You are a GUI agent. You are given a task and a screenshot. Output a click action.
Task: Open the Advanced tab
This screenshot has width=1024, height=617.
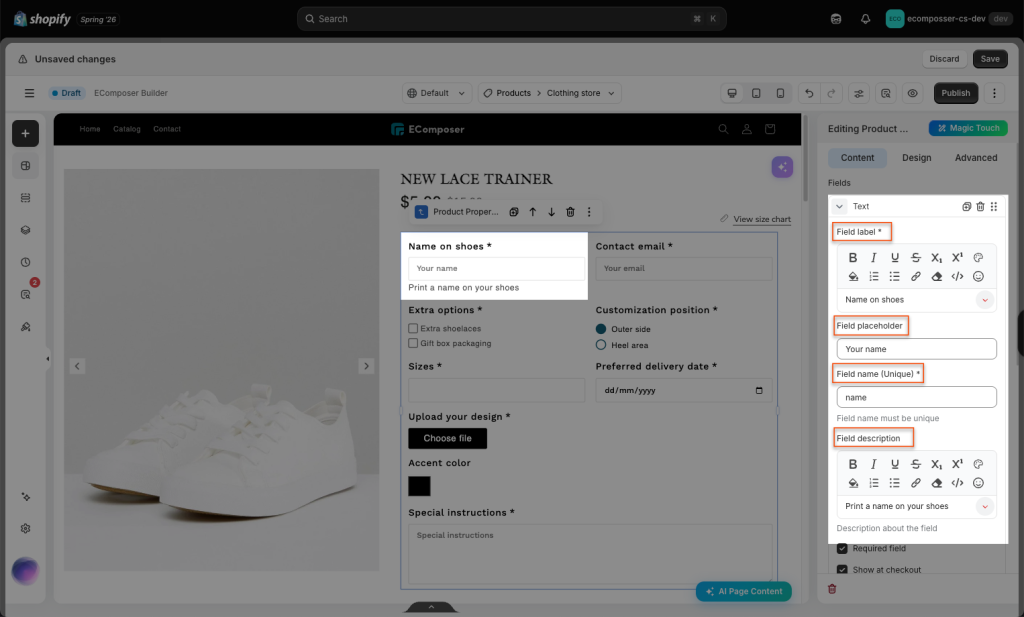[976, 158]
